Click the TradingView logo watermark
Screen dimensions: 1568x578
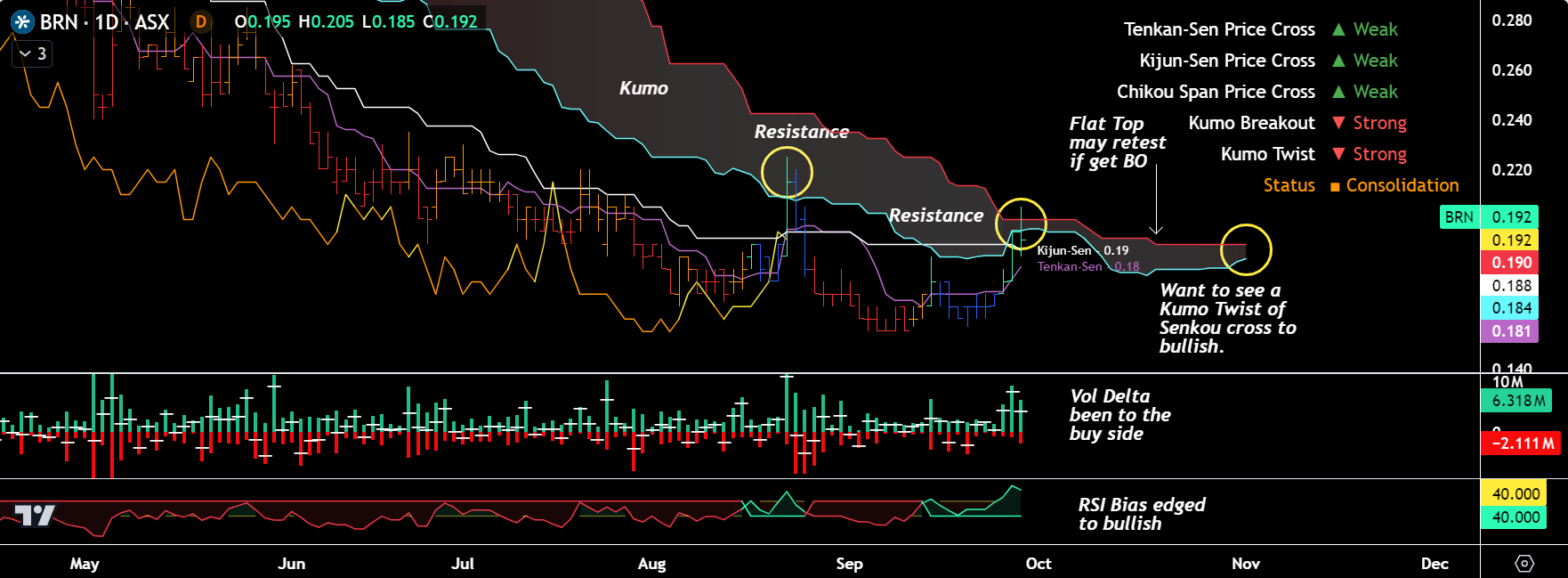(x=36, y=515)
